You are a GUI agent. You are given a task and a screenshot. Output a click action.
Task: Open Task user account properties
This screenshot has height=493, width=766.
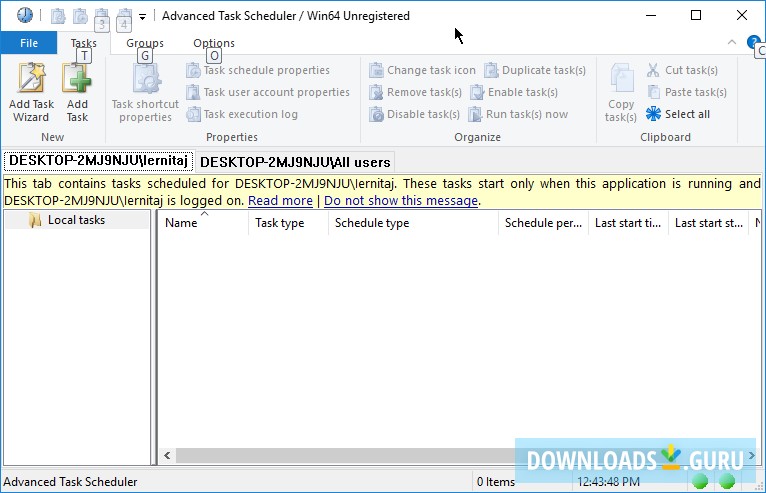pyautogui.click(x=268, y=92)
